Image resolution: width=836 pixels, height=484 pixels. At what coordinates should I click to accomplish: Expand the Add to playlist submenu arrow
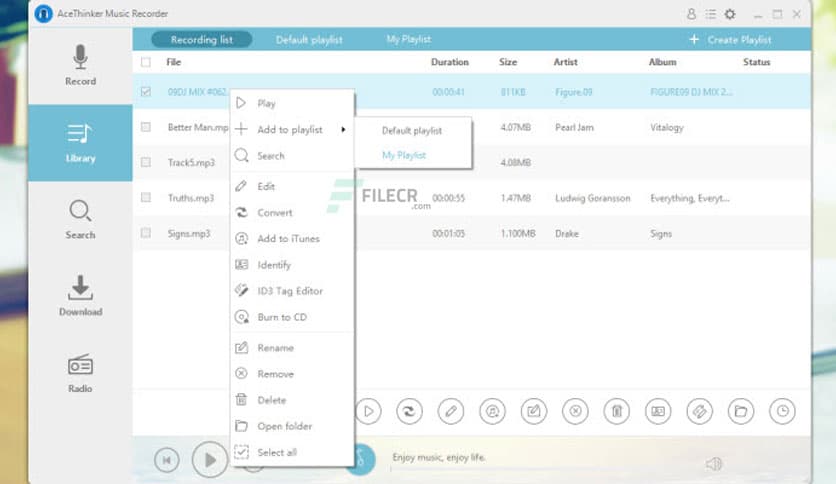point(343,130)
